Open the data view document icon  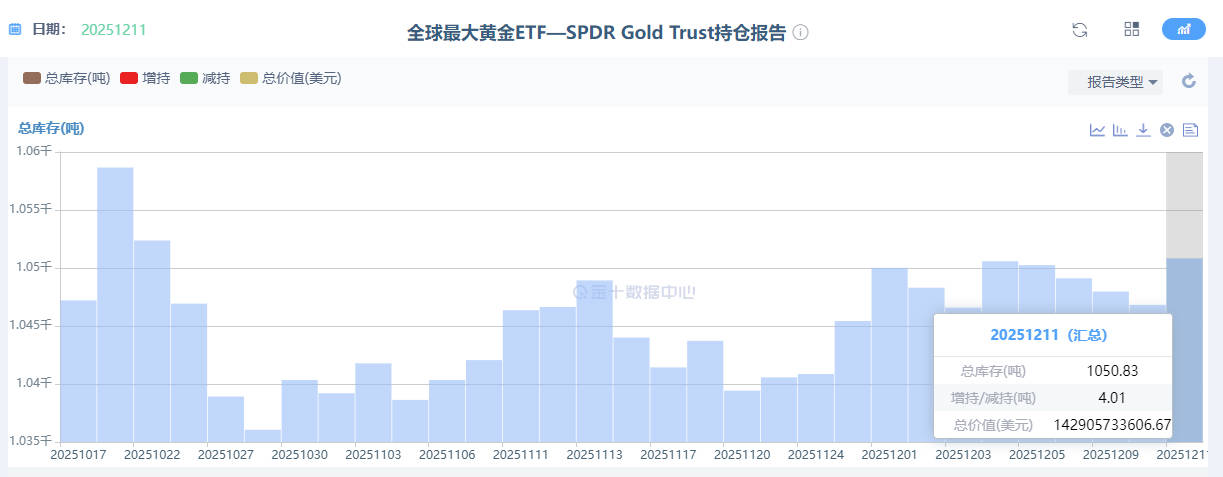1190,130
